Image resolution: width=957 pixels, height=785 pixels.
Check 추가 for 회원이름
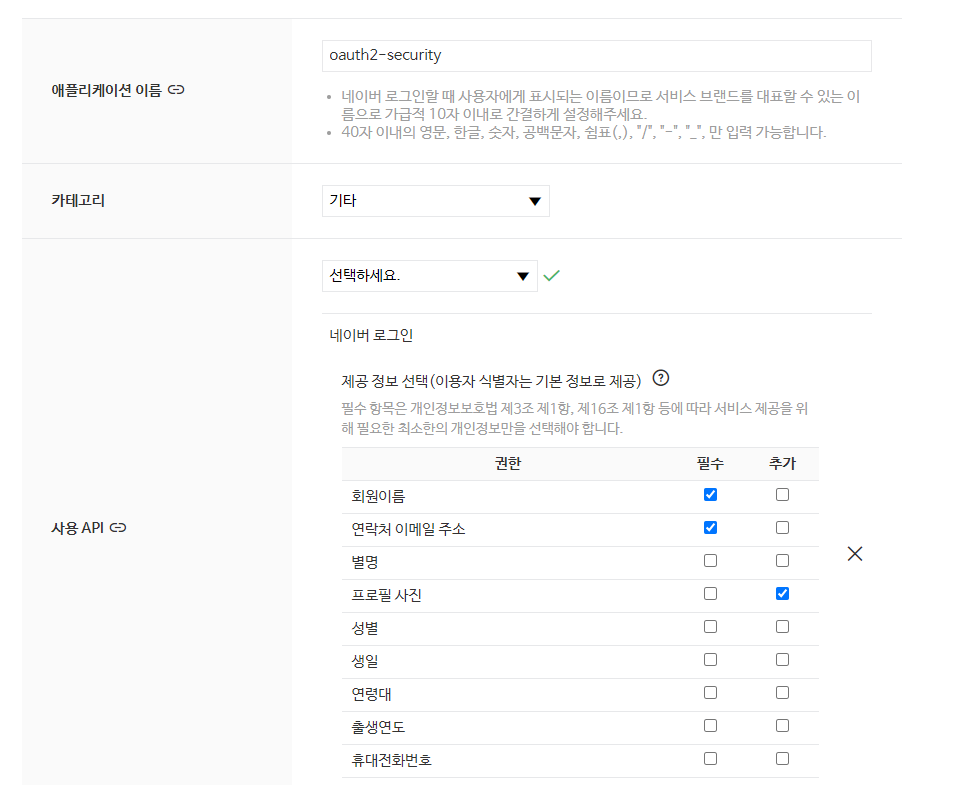(x=782, y=494)
